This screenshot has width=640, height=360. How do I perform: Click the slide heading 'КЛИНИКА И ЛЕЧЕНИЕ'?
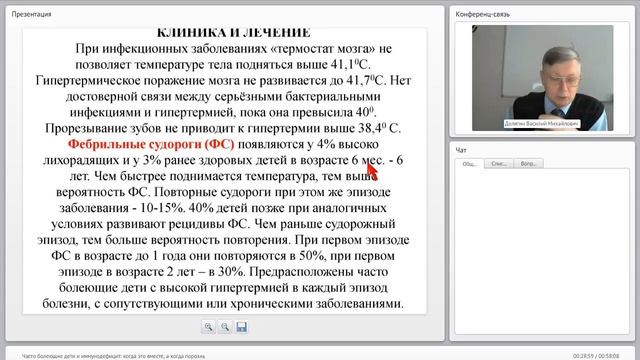pos(233,33)
